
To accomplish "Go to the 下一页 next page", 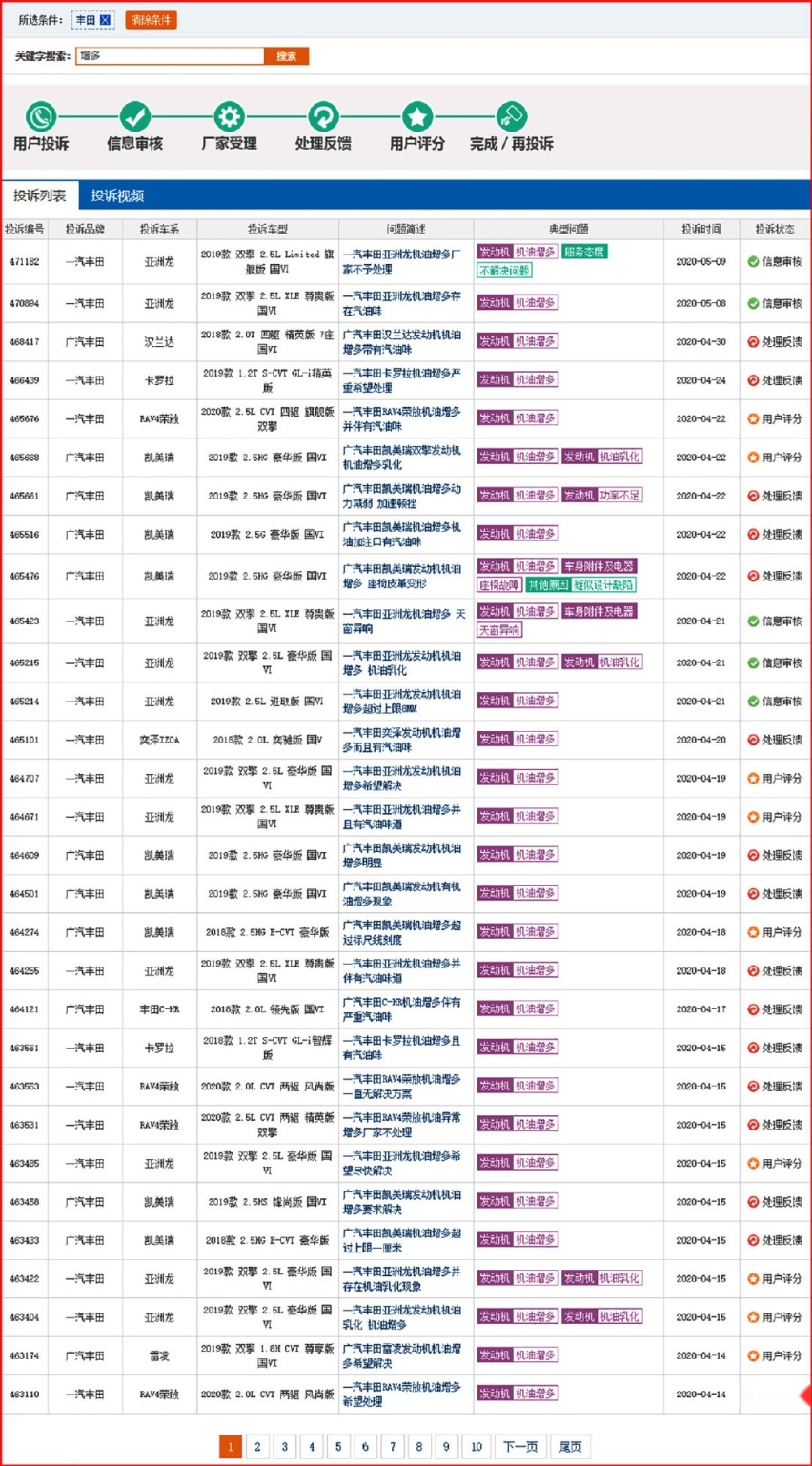I will [520, 1446].
